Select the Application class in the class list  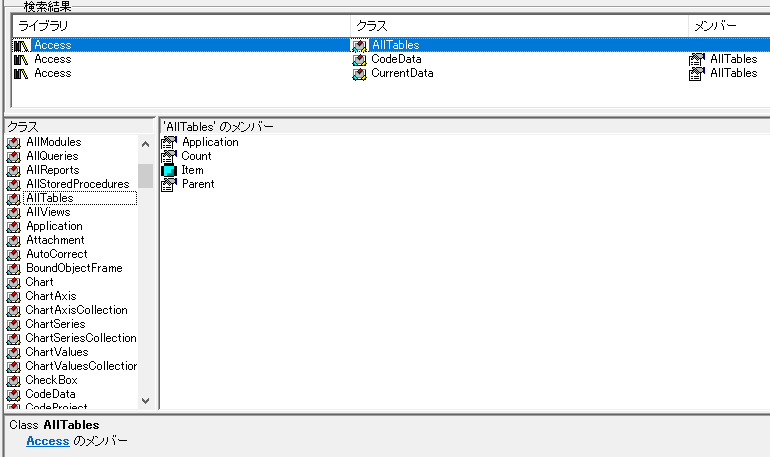pos(55,226)
